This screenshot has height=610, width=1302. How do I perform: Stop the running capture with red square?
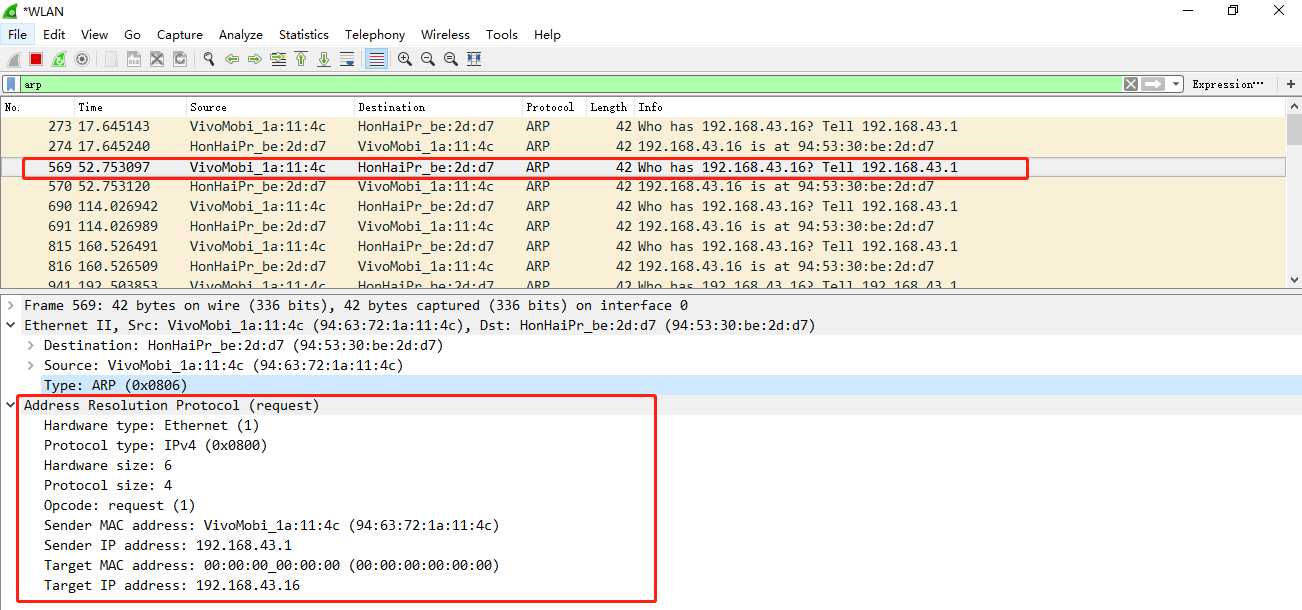[x=36, y=59]
